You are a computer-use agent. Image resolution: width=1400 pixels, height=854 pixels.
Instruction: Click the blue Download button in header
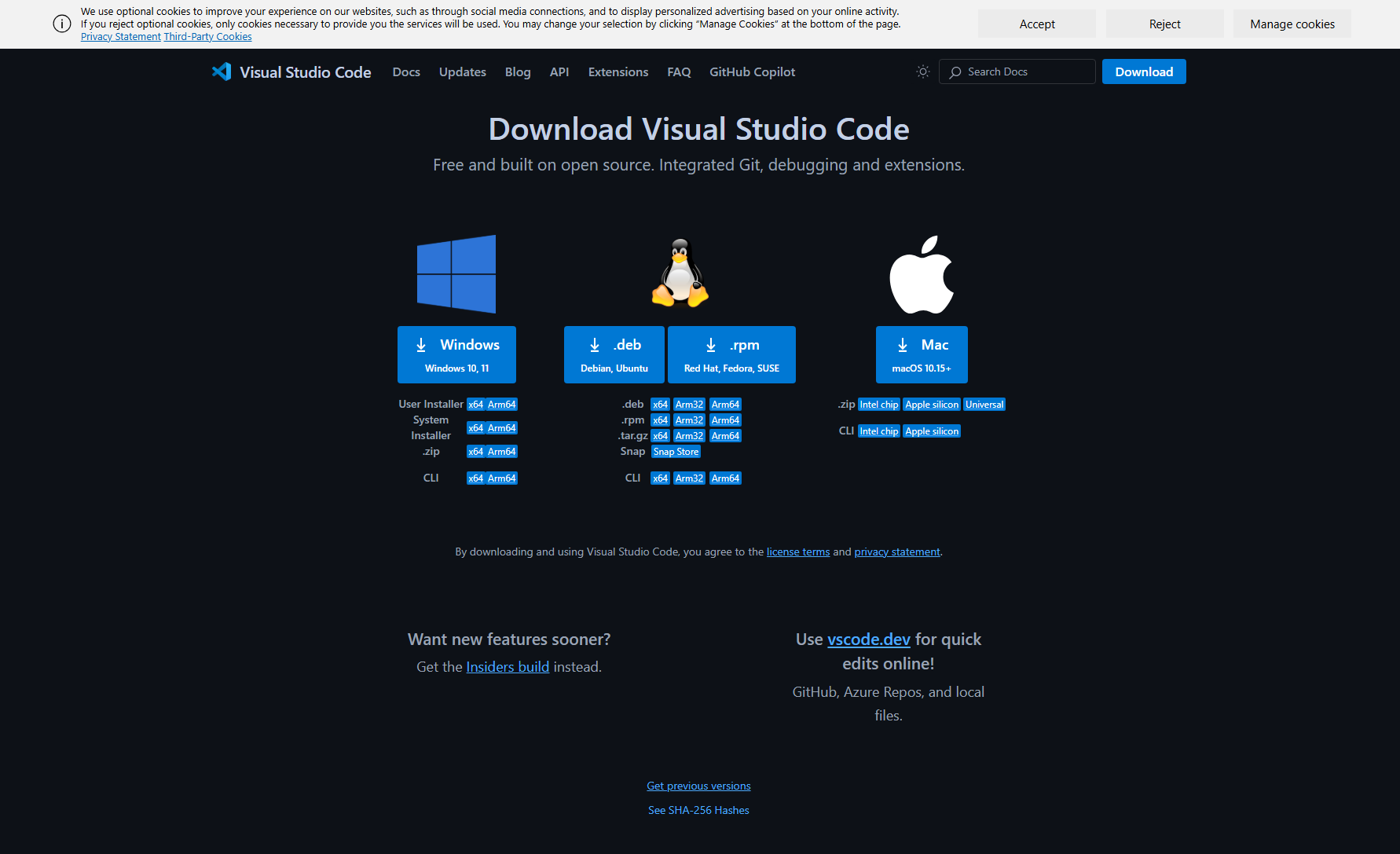pos(1144,71)
